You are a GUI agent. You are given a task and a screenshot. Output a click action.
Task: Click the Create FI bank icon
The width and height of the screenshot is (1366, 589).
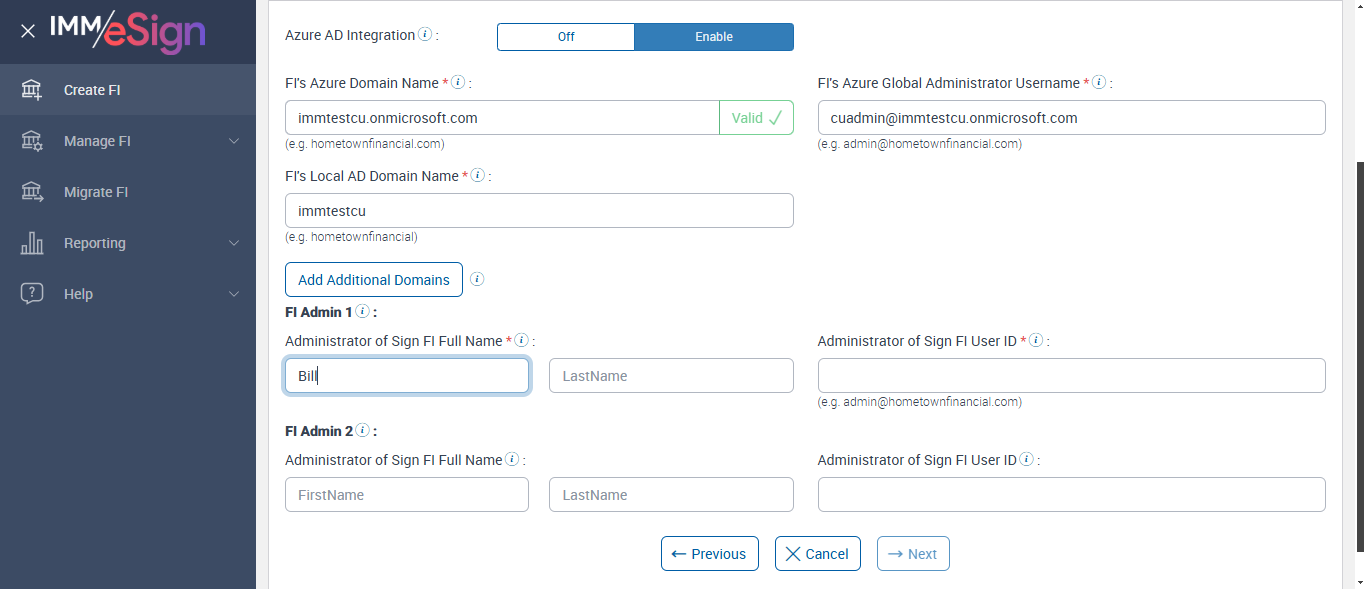tap(32, 90)
